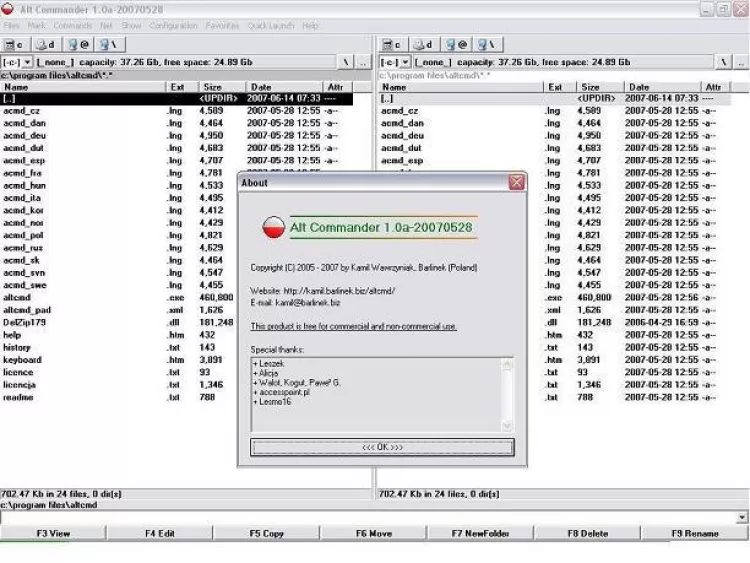Go to parent directory in right panel

click(x=741, y=62)
